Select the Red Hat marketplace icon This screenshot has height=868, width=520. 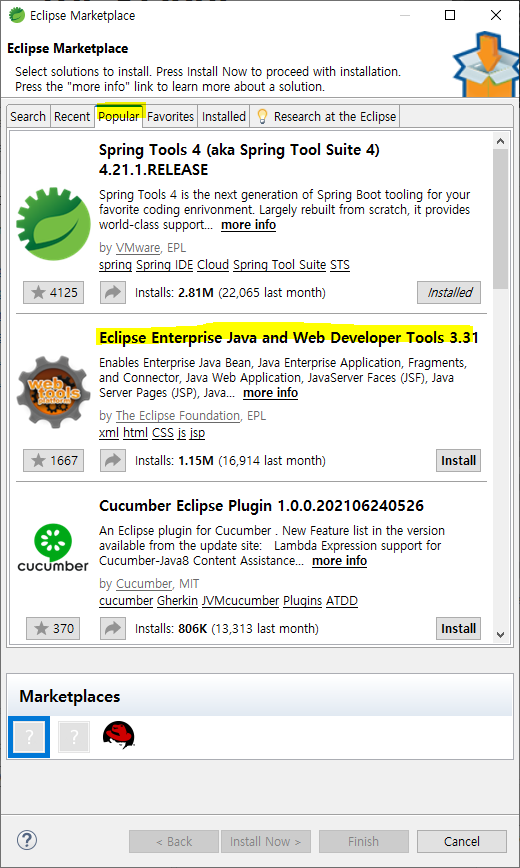119,736
